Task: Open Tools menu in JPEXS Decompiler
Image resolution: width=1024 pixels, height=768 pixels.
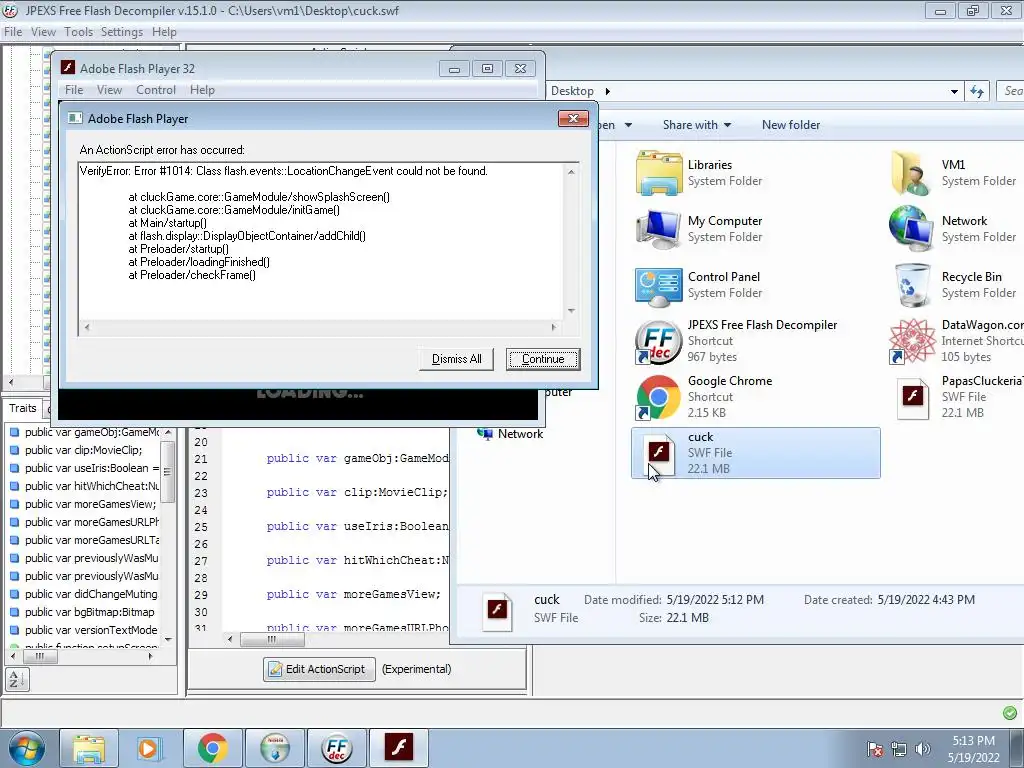Action: click(x=78, y=31)
